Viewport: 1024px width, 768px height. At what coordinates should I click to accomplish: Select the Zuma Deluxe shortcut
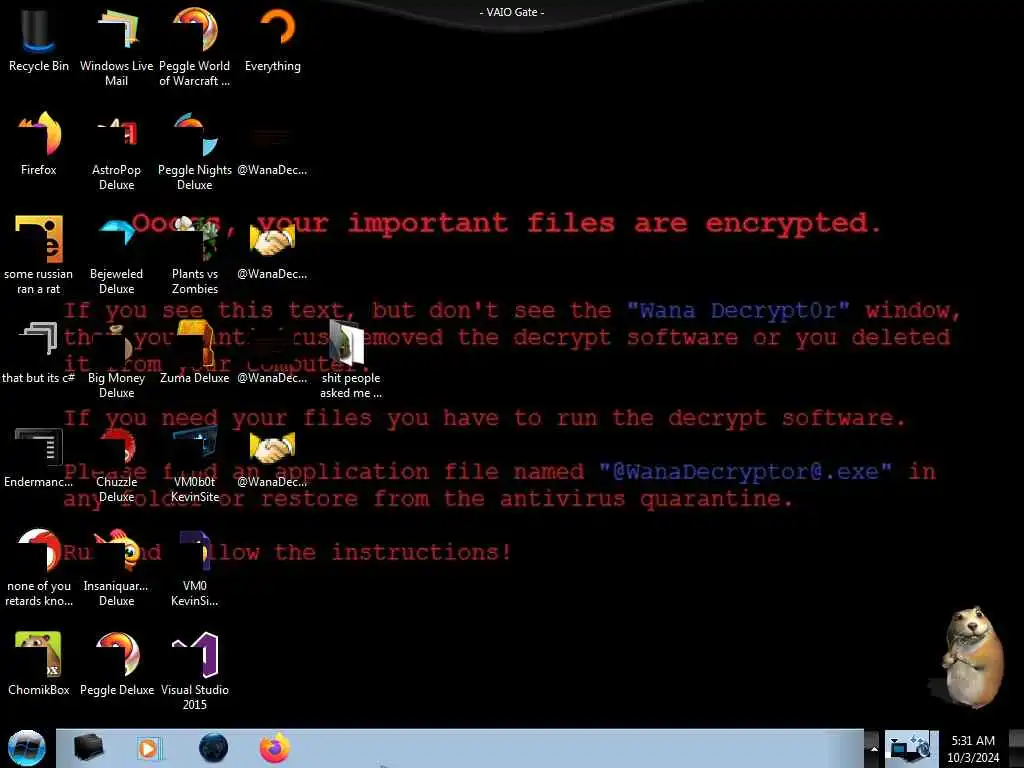(195, 353)
